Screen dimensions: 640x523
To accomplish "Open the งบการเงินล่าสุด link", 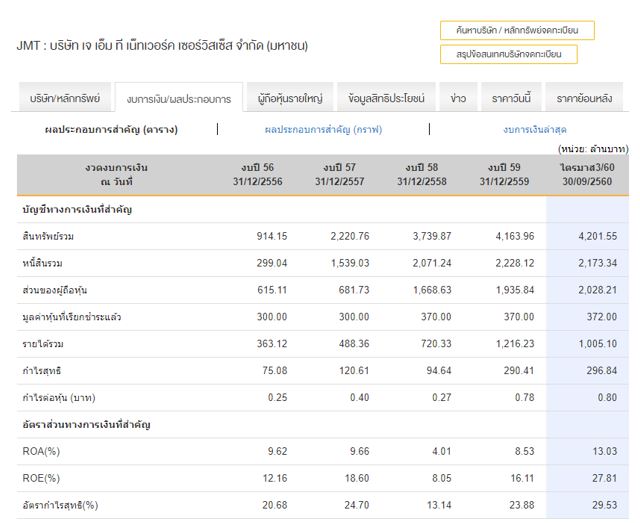I will pos(535,129).
